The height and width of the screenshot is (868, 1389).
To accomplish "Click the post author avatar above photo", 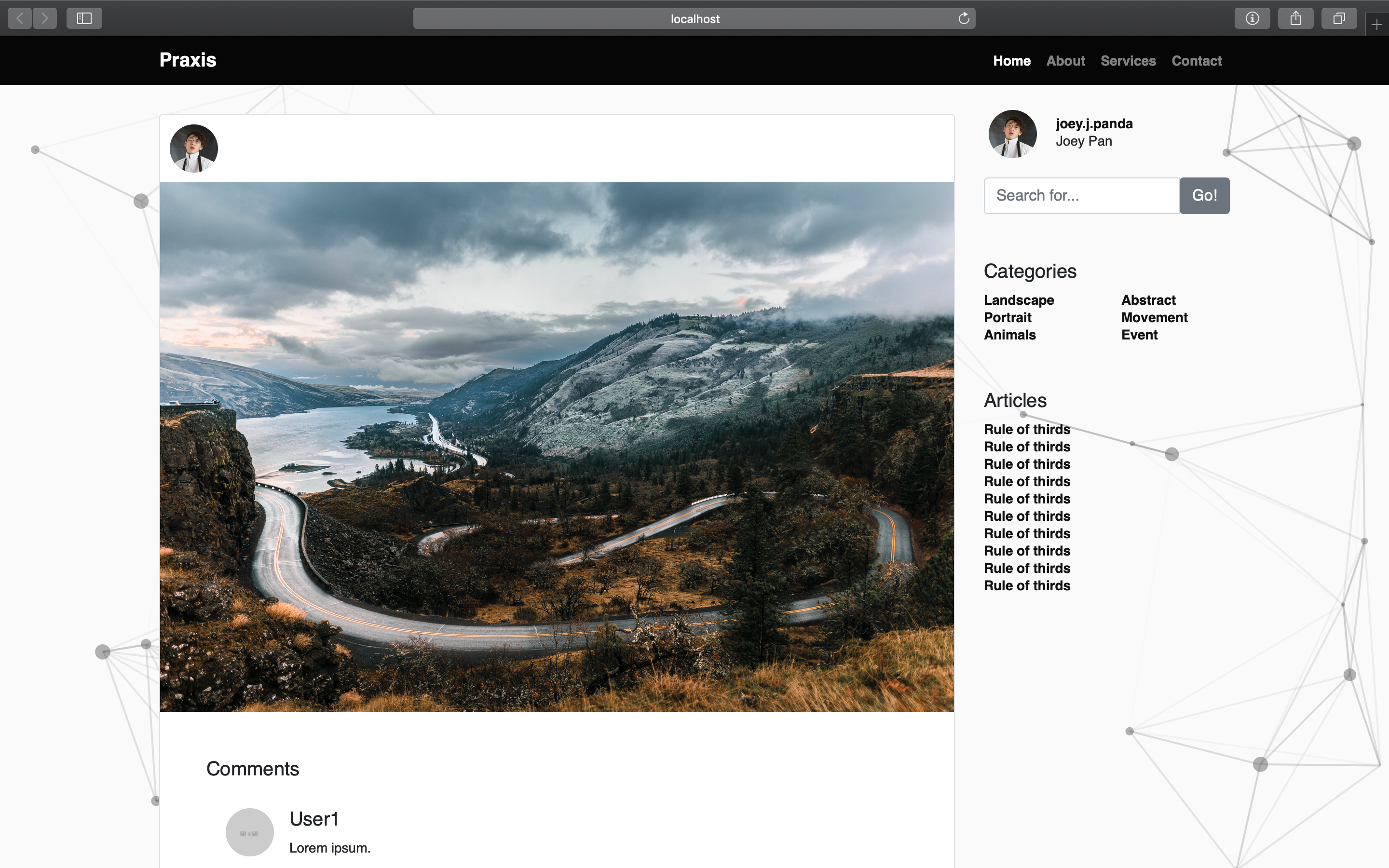I will click(194, 149).
